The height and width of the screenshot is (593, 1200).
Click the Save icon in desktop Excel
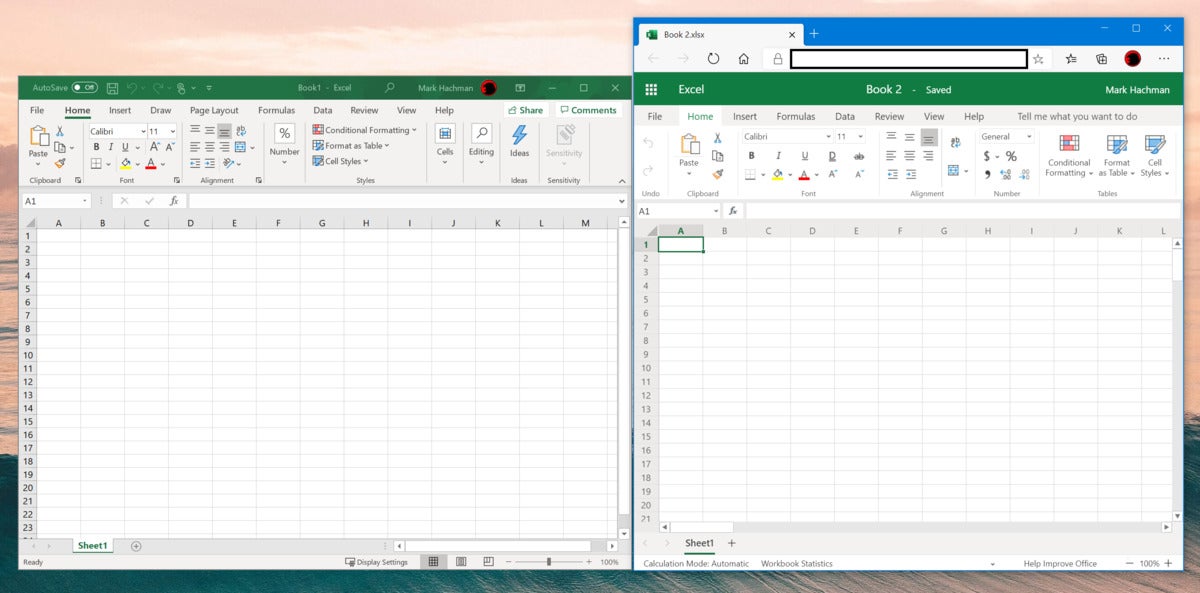(112, 88)
